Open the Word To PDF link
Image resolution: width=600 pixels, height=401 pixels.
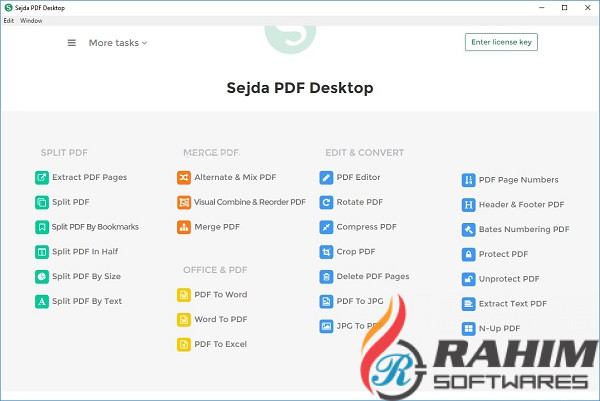(221, 319)
